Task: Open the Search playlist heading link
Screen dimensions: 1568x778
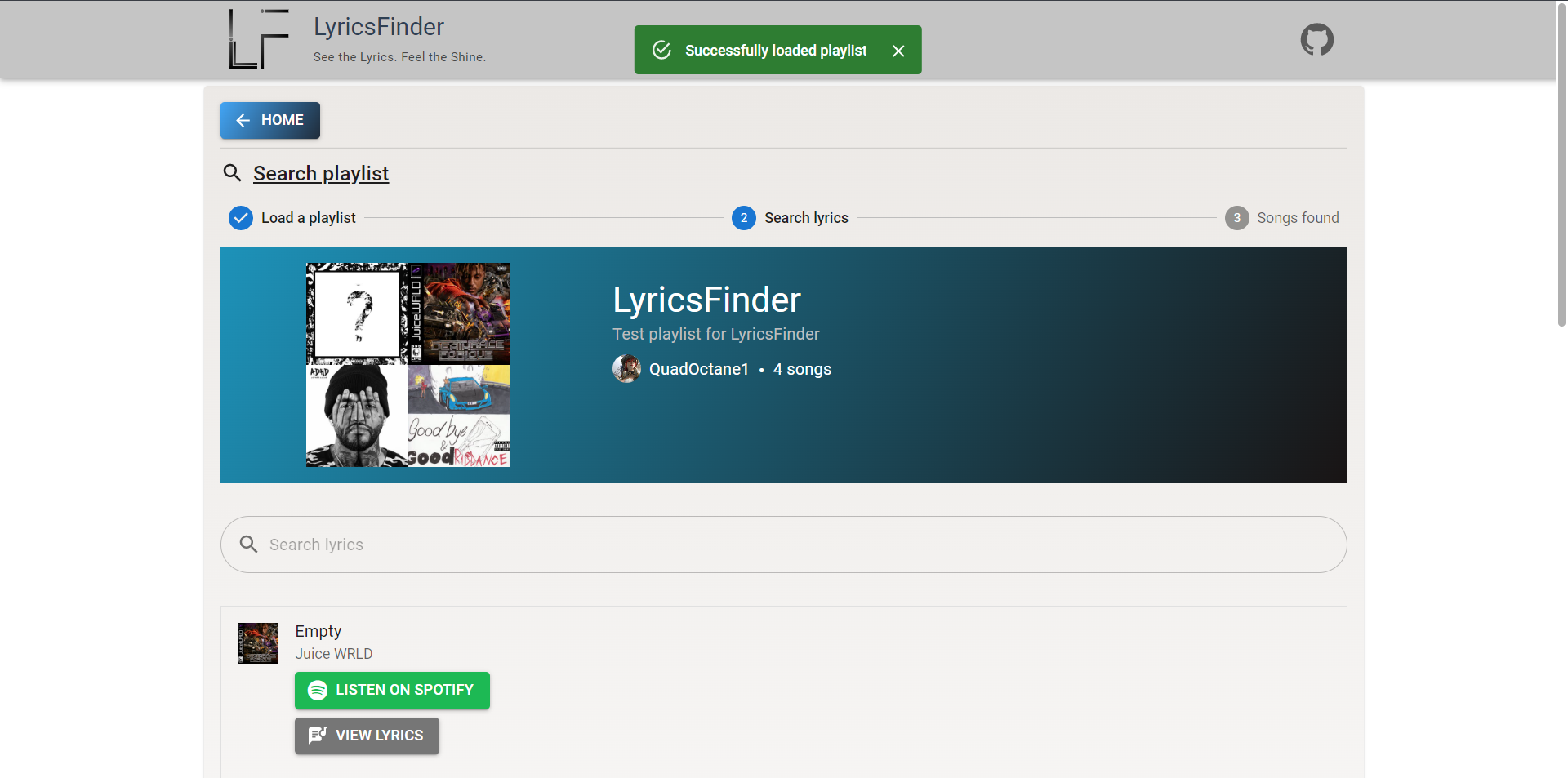Action: 321,173
